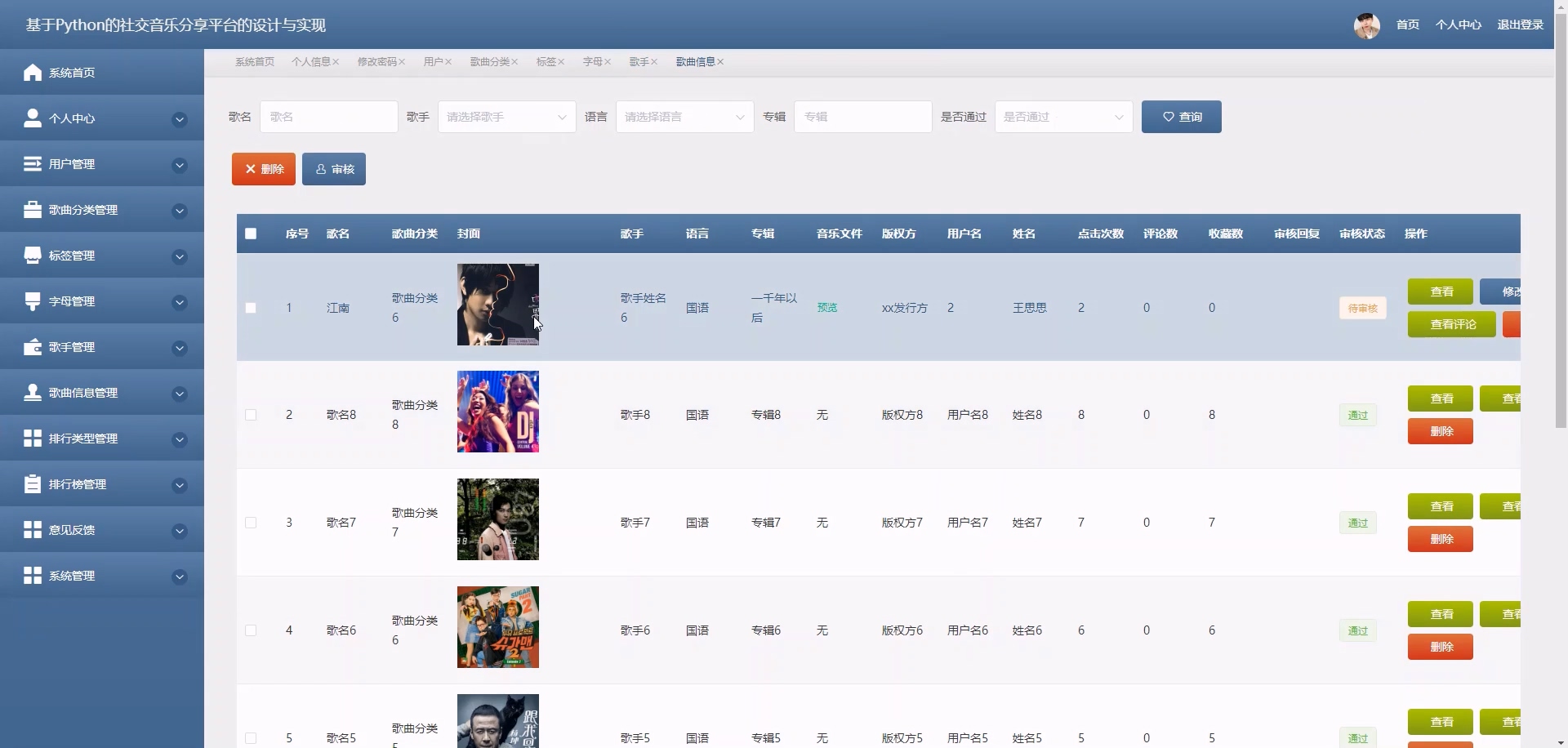
Task: Click the 专辑 search input field
Action: [862, 117]
